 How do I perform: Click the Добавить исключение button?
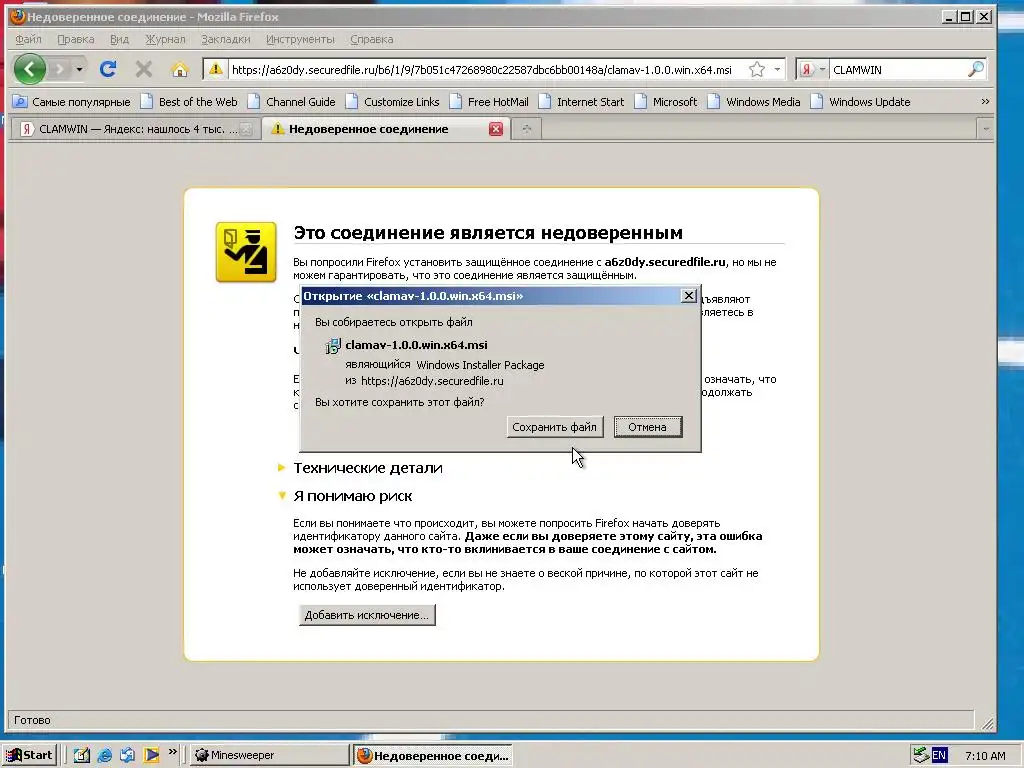coord(367,615)
